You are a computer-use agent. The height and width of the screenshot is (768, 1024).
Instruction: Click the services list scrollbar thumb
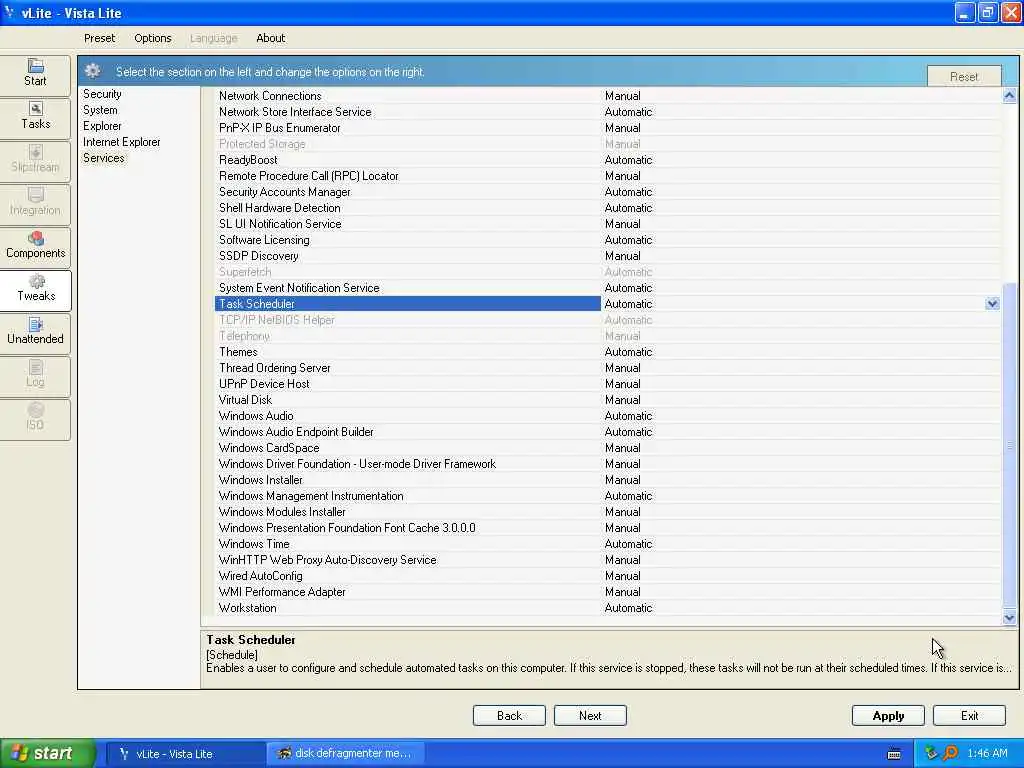[1009, 445]
